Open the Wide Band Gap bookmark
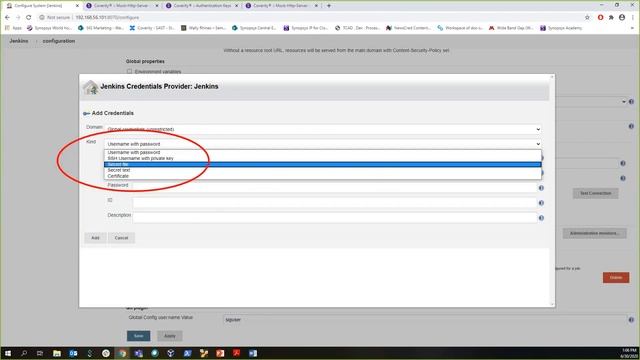 [x=511, y=28]
